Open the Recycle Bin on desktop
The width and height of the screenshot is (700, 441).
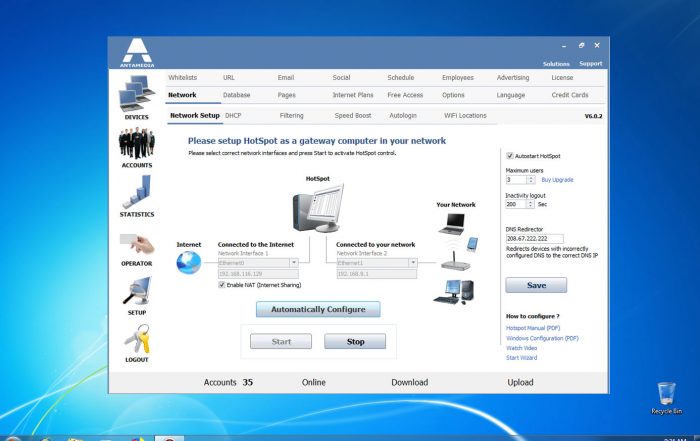tap(666, 398)
